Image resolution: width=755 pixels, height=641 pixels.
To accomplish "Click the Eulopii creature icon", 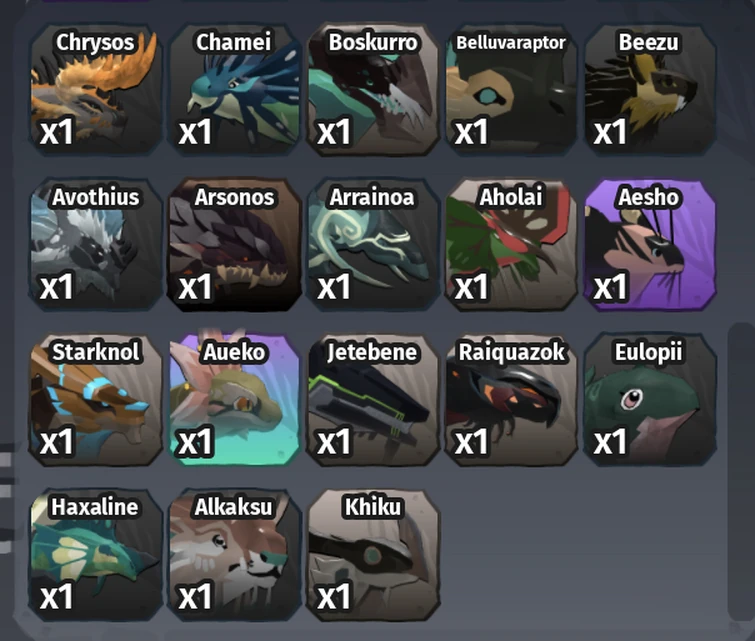I will pos(650,400).
